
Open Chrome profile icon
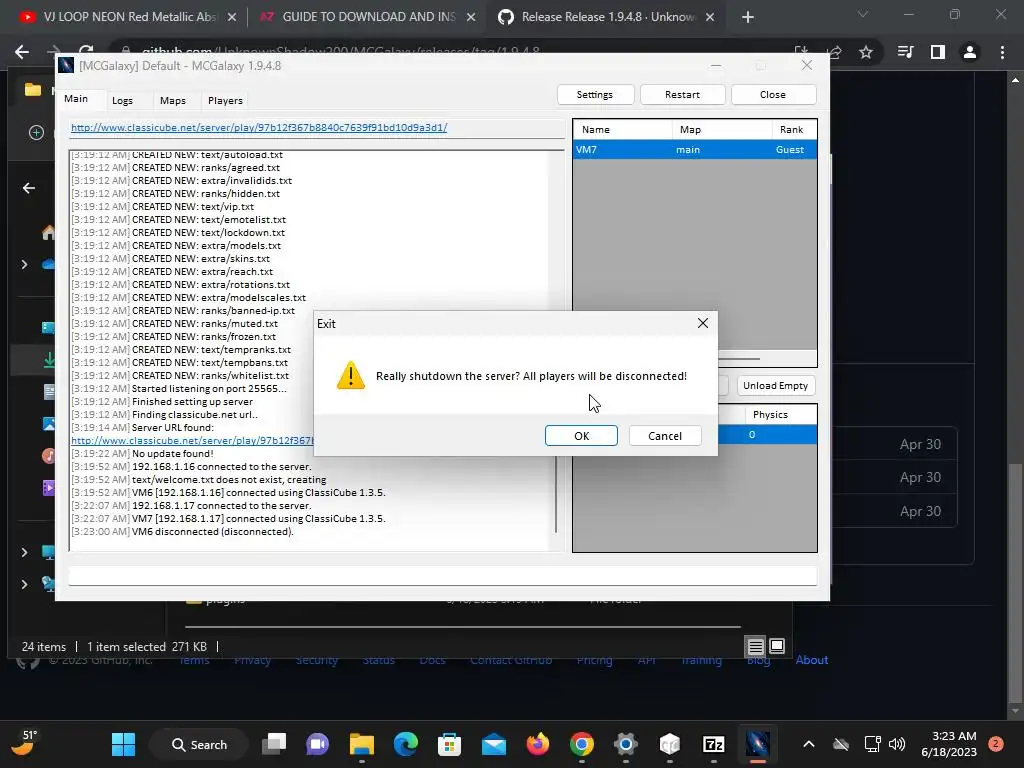(970, 52)
